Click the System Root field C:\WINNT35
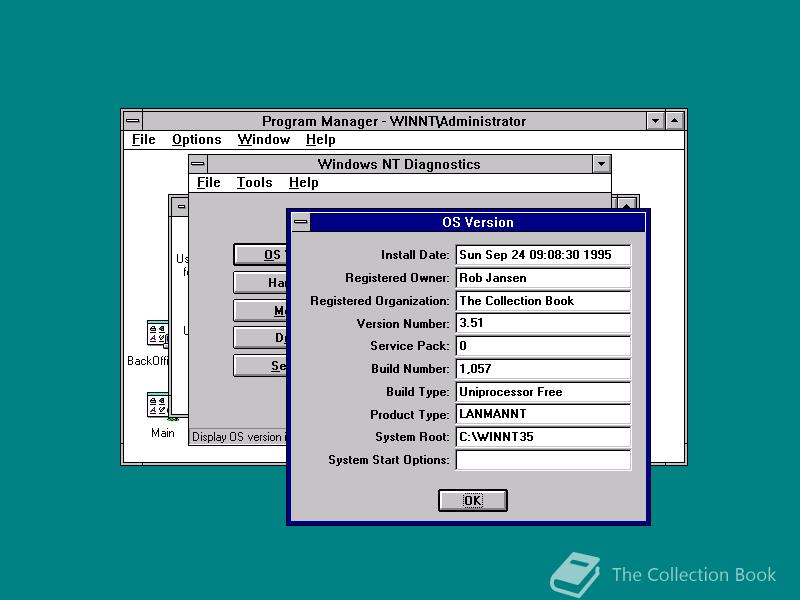Viewport: 800px width, 600px height. point(543,437)
